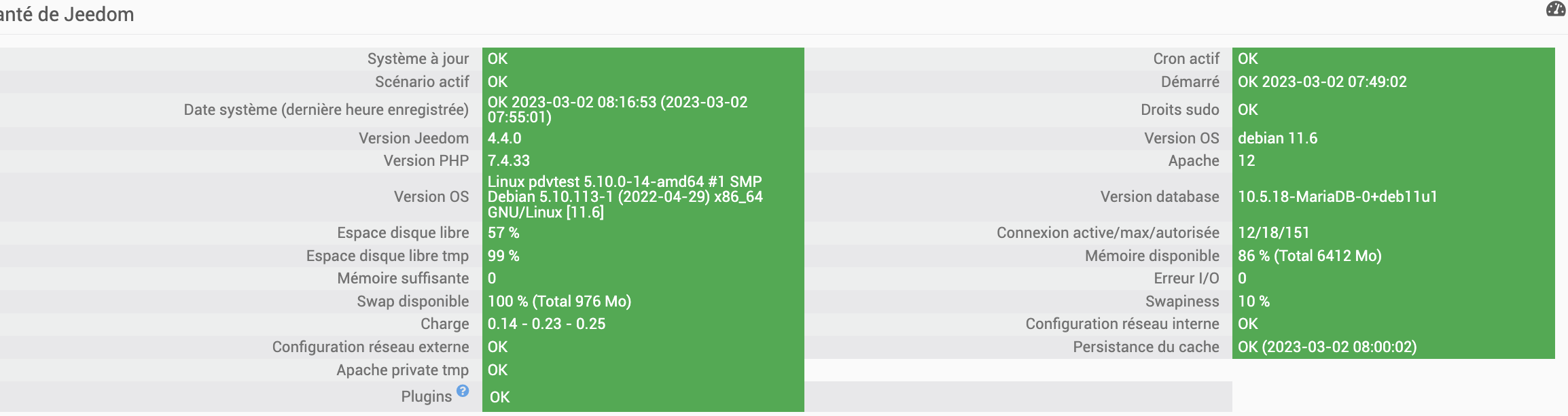
Task: Click the OK indicator for Droits sudo
Action: point(1249,109)
